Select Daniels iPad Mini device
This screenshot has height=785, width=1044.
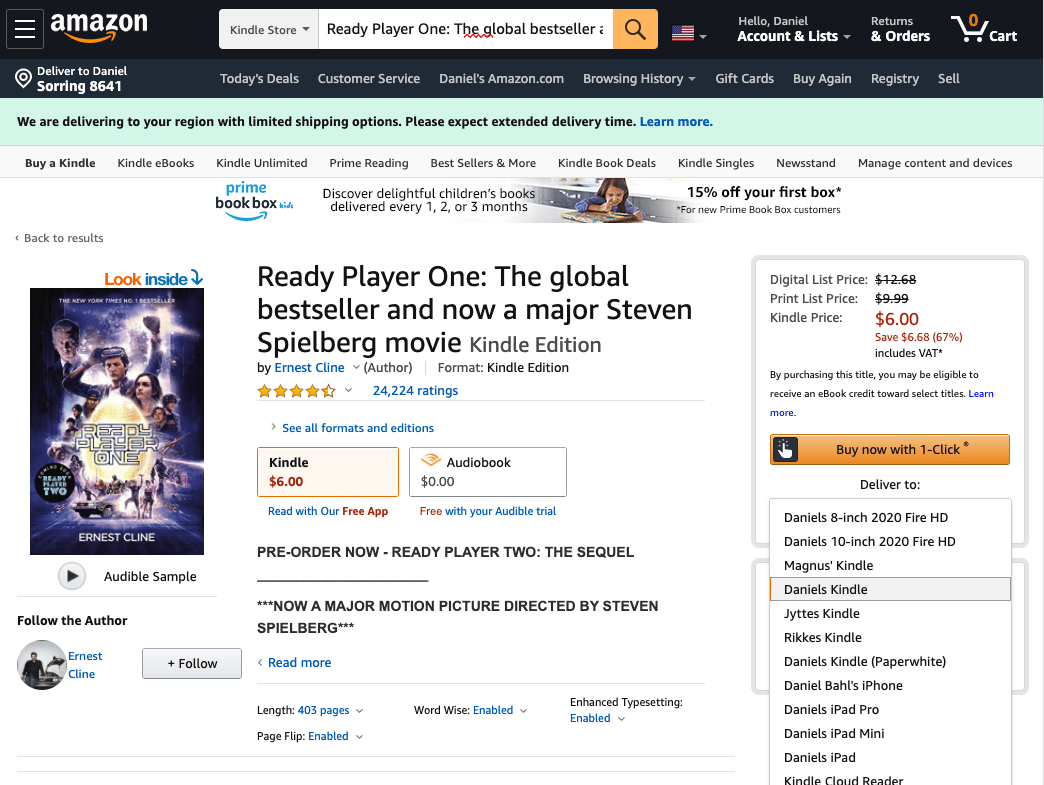pos(890,733)
